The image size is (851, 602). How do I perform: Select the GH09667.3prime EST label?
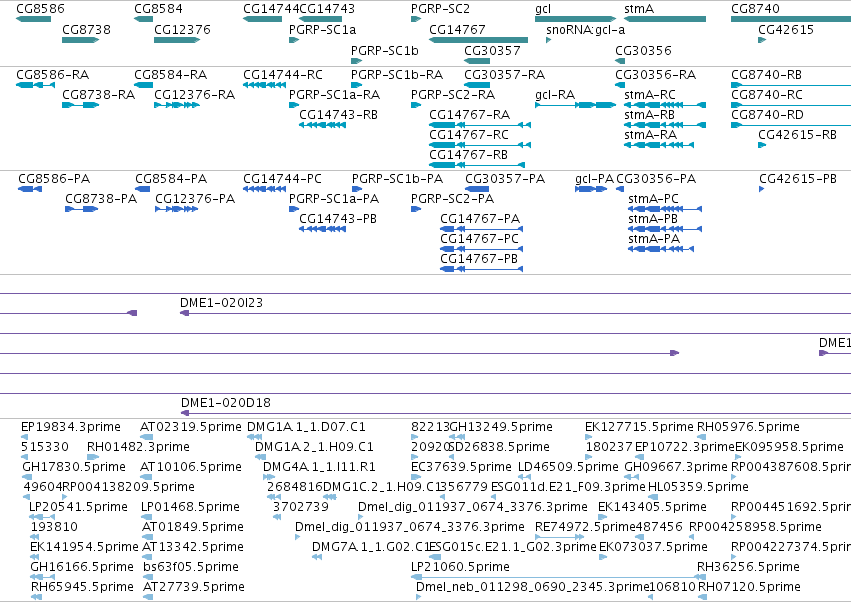pos(676,467)
